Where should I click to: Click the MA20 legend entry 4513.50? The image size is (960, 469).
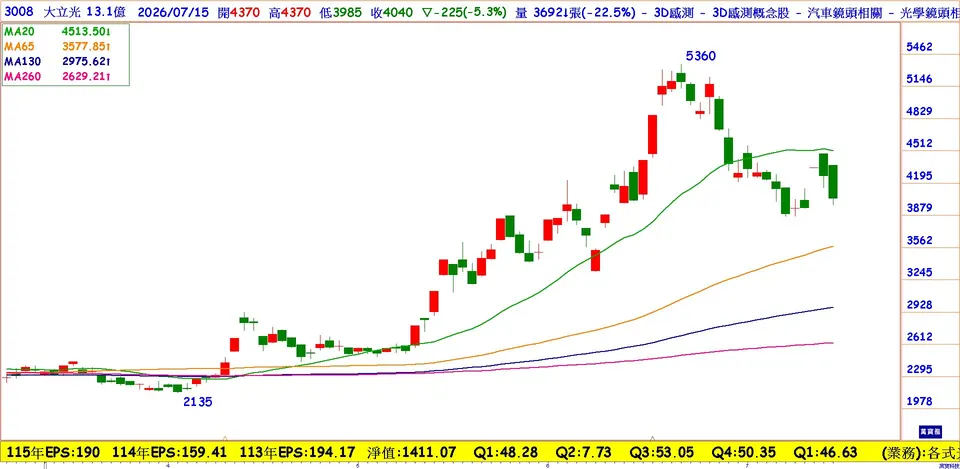(x=57, y=31)
